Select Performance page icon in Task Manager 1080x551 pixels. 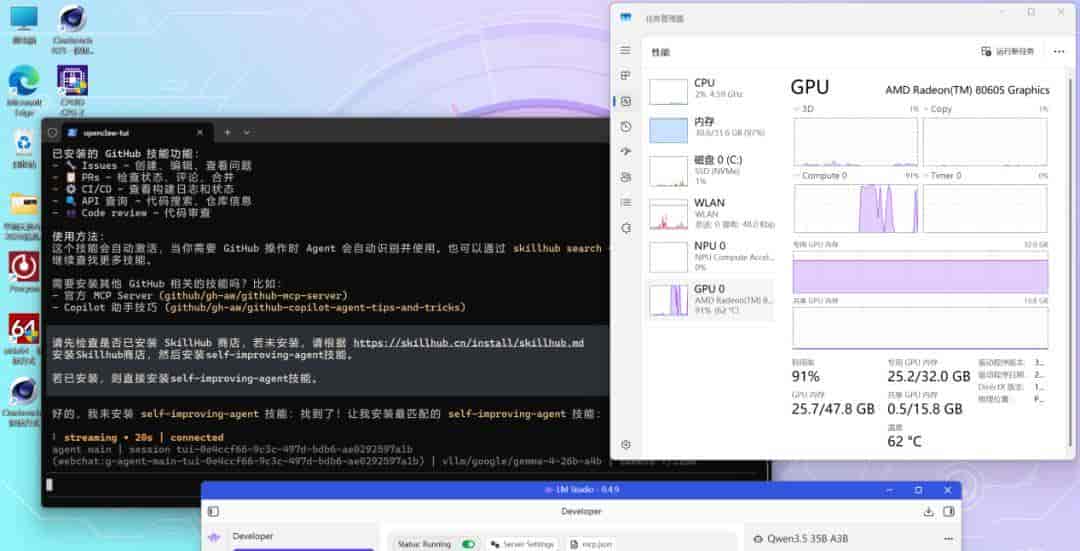coord(625,101)
